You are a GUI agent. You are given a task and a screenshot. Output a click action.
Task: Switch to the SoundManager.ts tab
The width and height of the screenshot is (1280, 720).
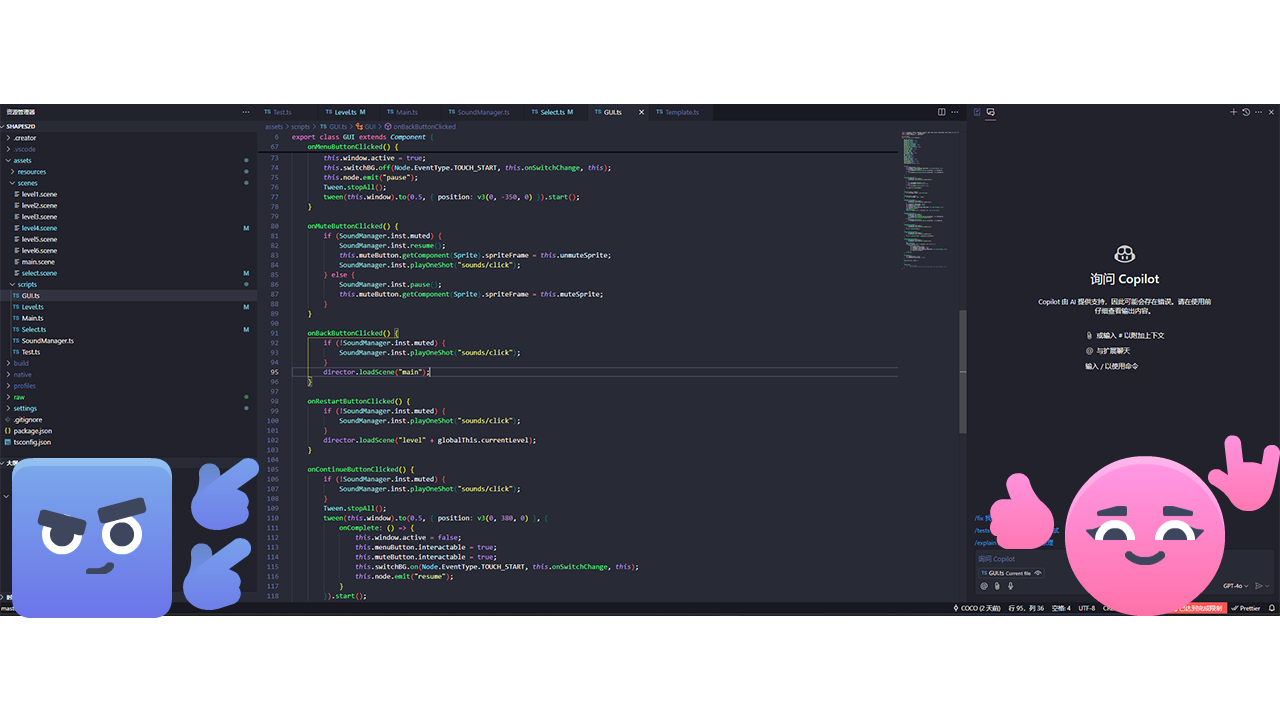point(479,112)
